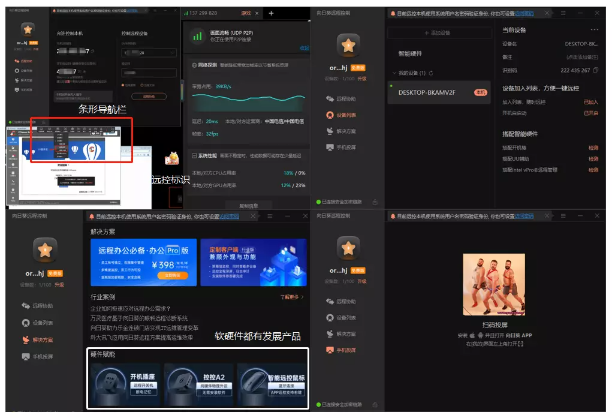612x418 pixels.
Task: Select the DESKTOP-BKAMV2F device entry
Action: pyautogui.click(x=426, y=91)
